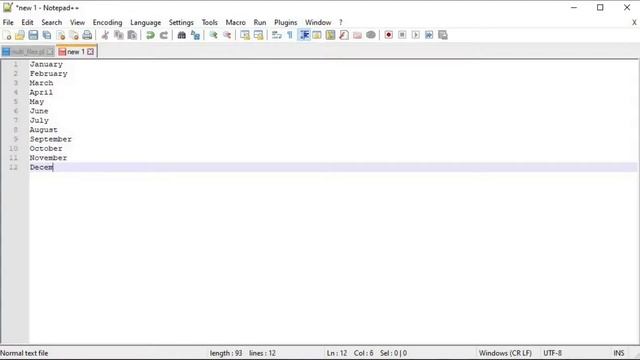This screenshot has height=360, width=640.
Task: Close the 'new 1' tab
Action: point(90,52)
